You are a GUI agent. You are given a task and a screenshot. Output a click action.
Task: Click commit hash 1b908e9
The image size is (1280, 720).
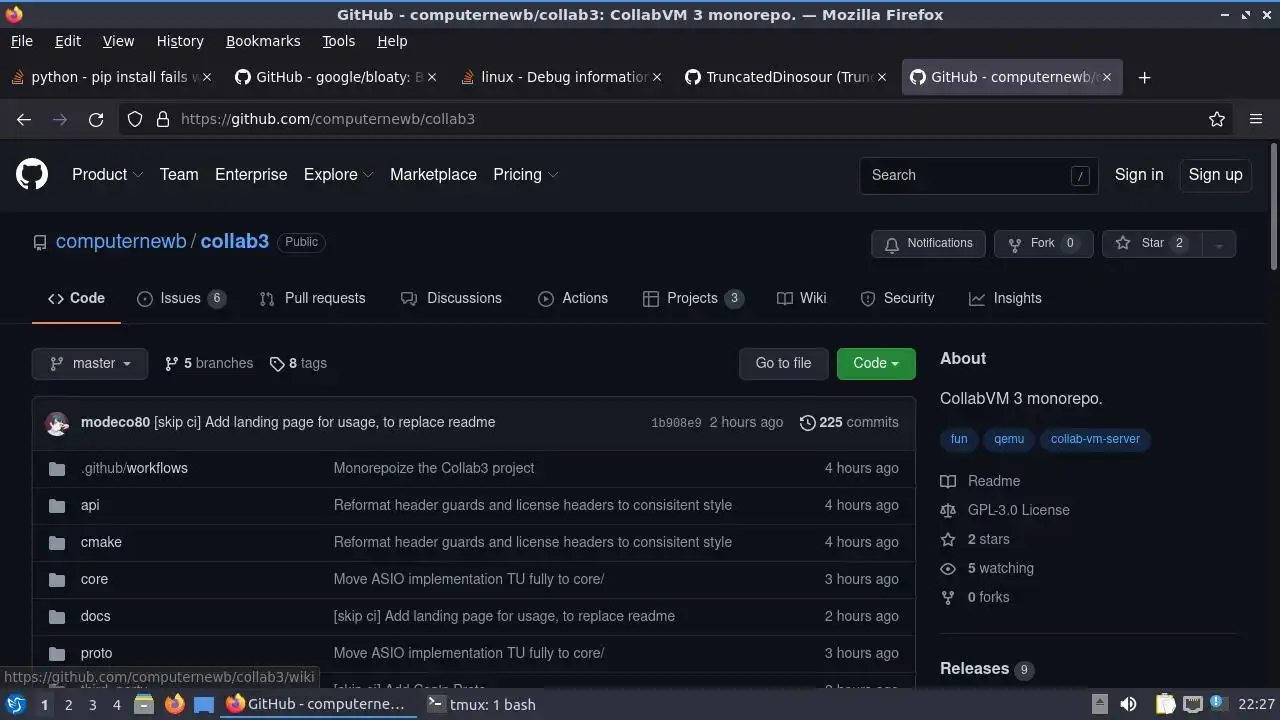tap(676, 423)
